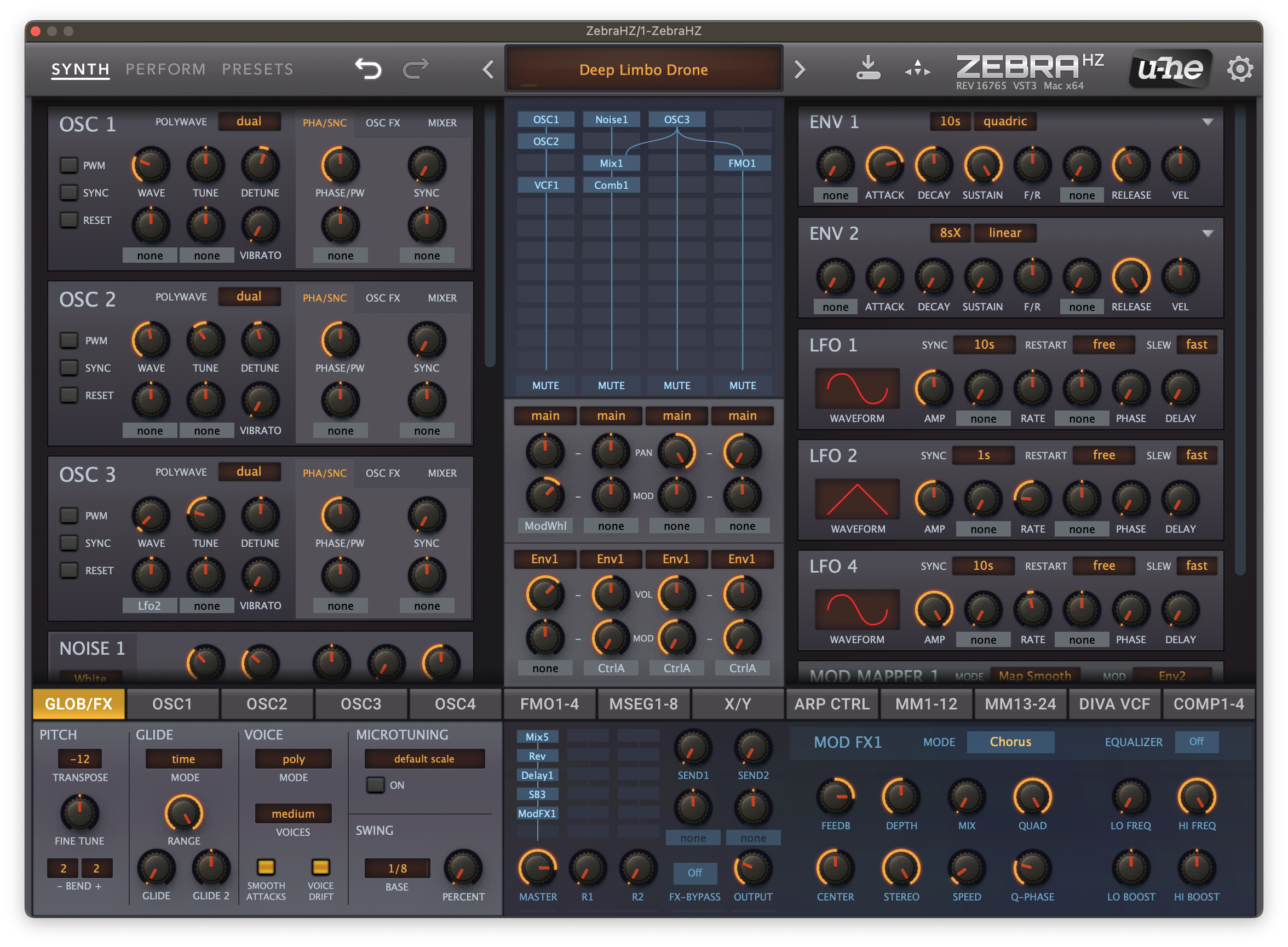The image size is (1288, 947).
Task: Enable SYNC checkbox on OSC 3
Action: [69, 543]
